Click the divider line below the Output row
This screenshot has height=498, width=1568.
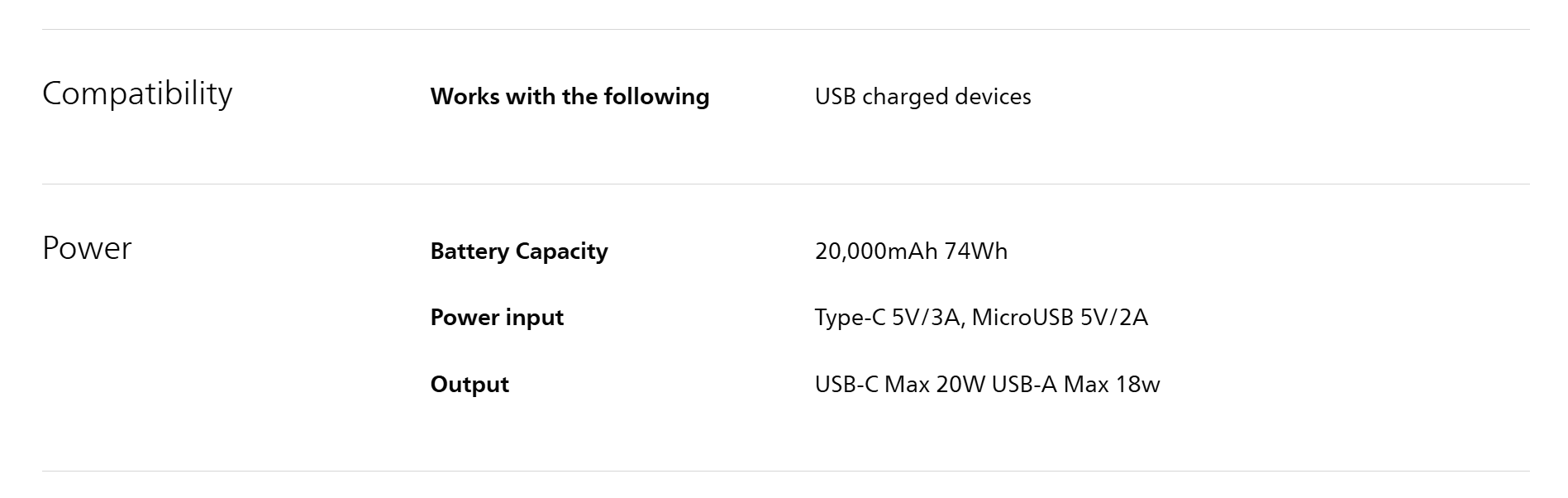point(785,472)
